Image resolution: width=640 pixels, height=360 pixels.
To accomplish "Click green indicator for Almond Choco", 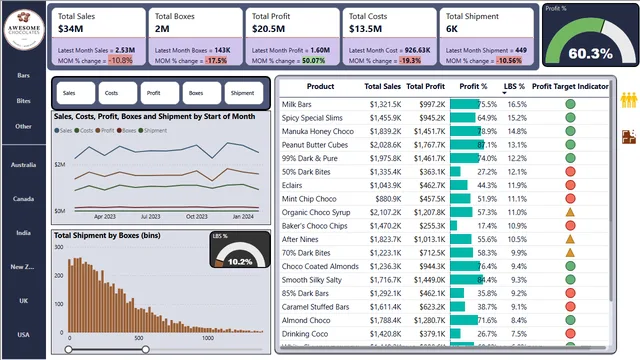I will pyautogui.click(x=570, y=320).
